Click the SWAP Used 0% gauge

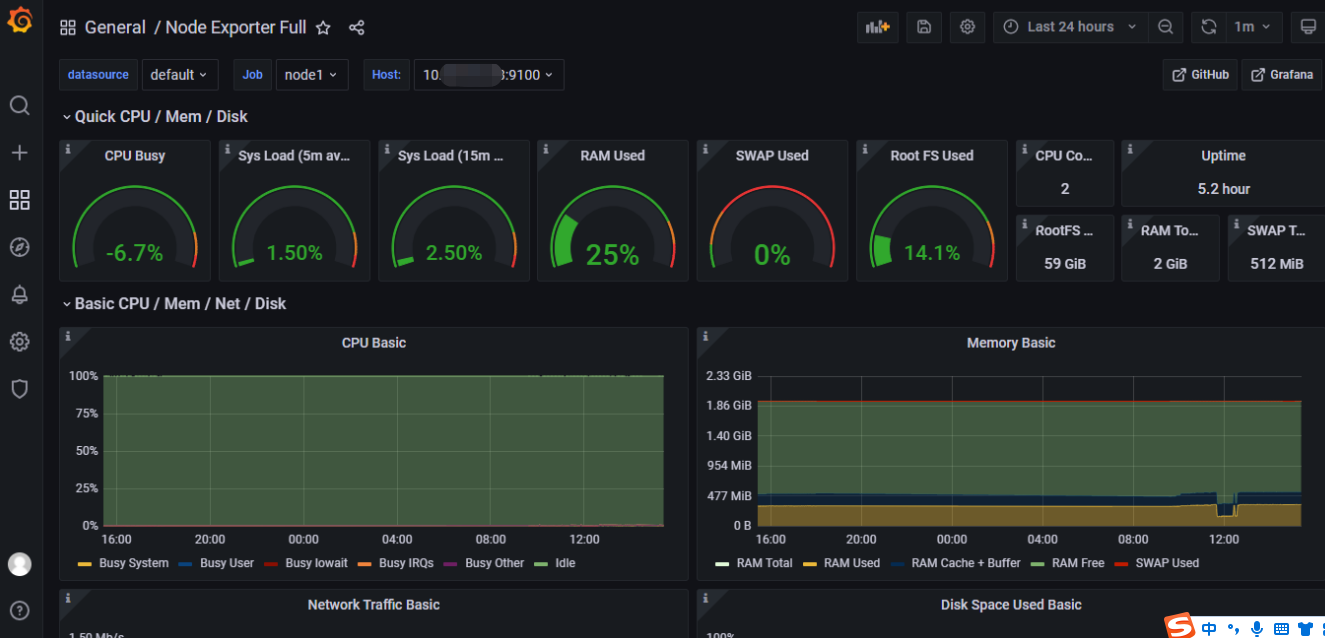[x=772, y=228]
